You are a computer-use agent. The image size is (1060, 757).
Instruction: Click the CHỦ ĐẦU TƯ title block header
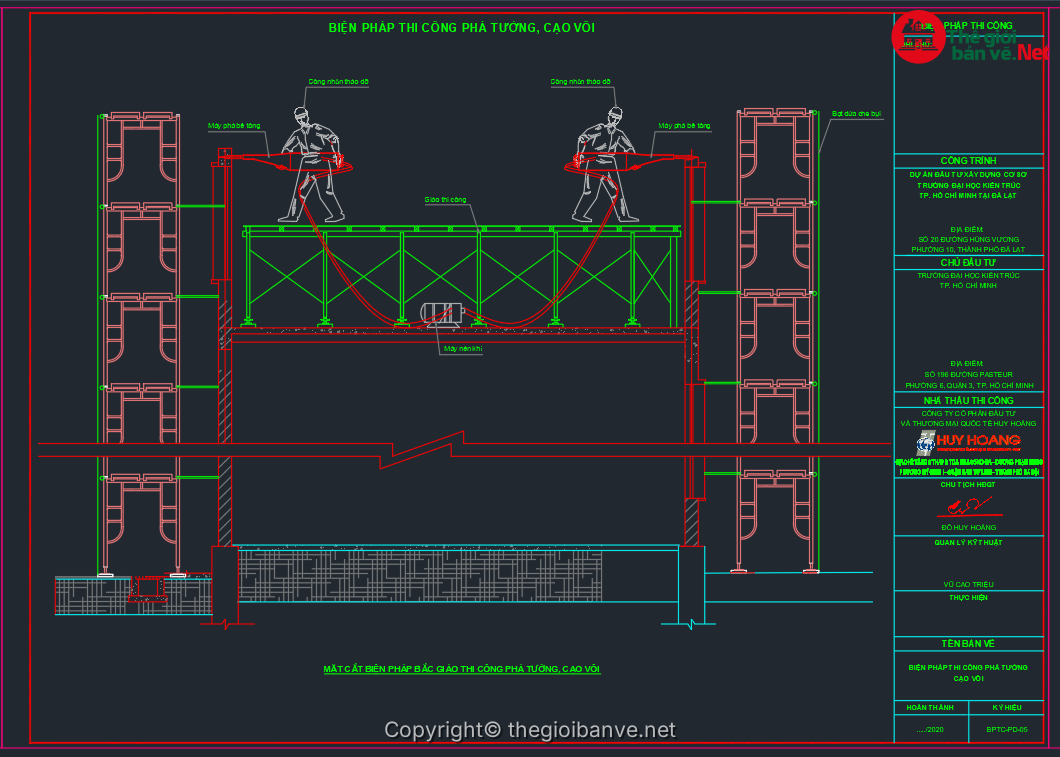968,262
